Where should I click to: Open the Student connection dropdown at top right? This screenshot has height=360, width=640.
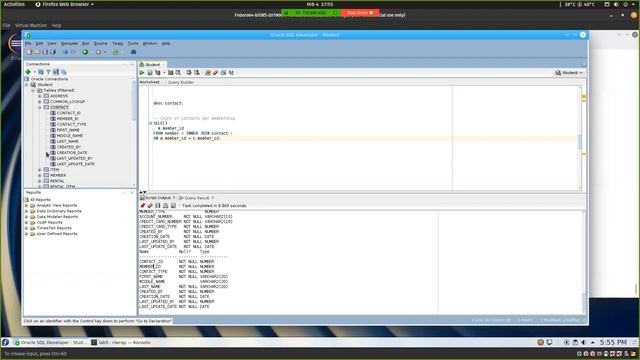(x=569, y=73)
